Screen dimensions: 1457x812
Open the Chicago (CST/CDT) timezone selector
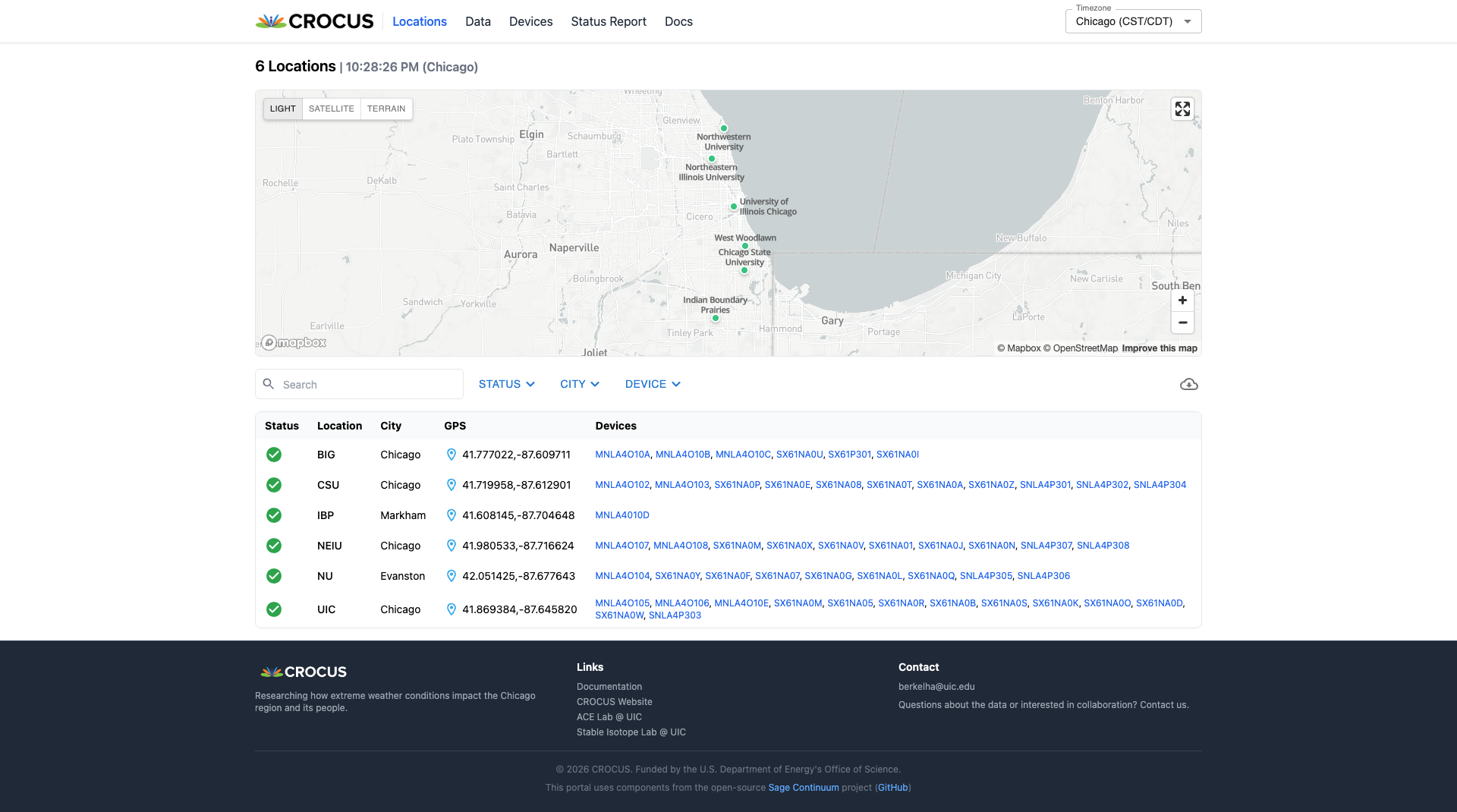(x=1132, y=21)
